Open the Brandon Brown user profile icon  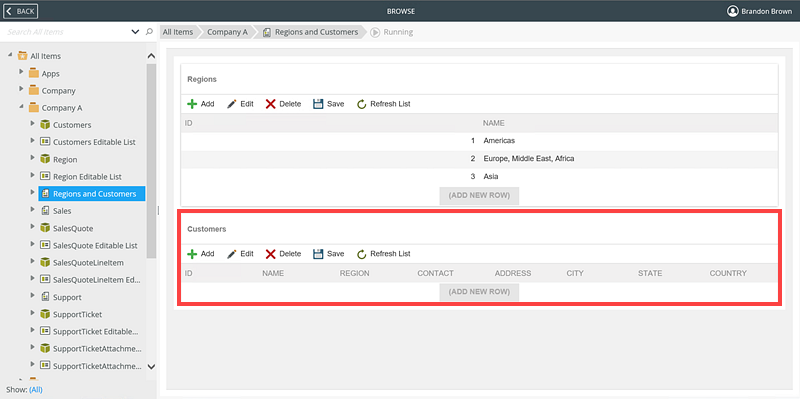(733, 11)
